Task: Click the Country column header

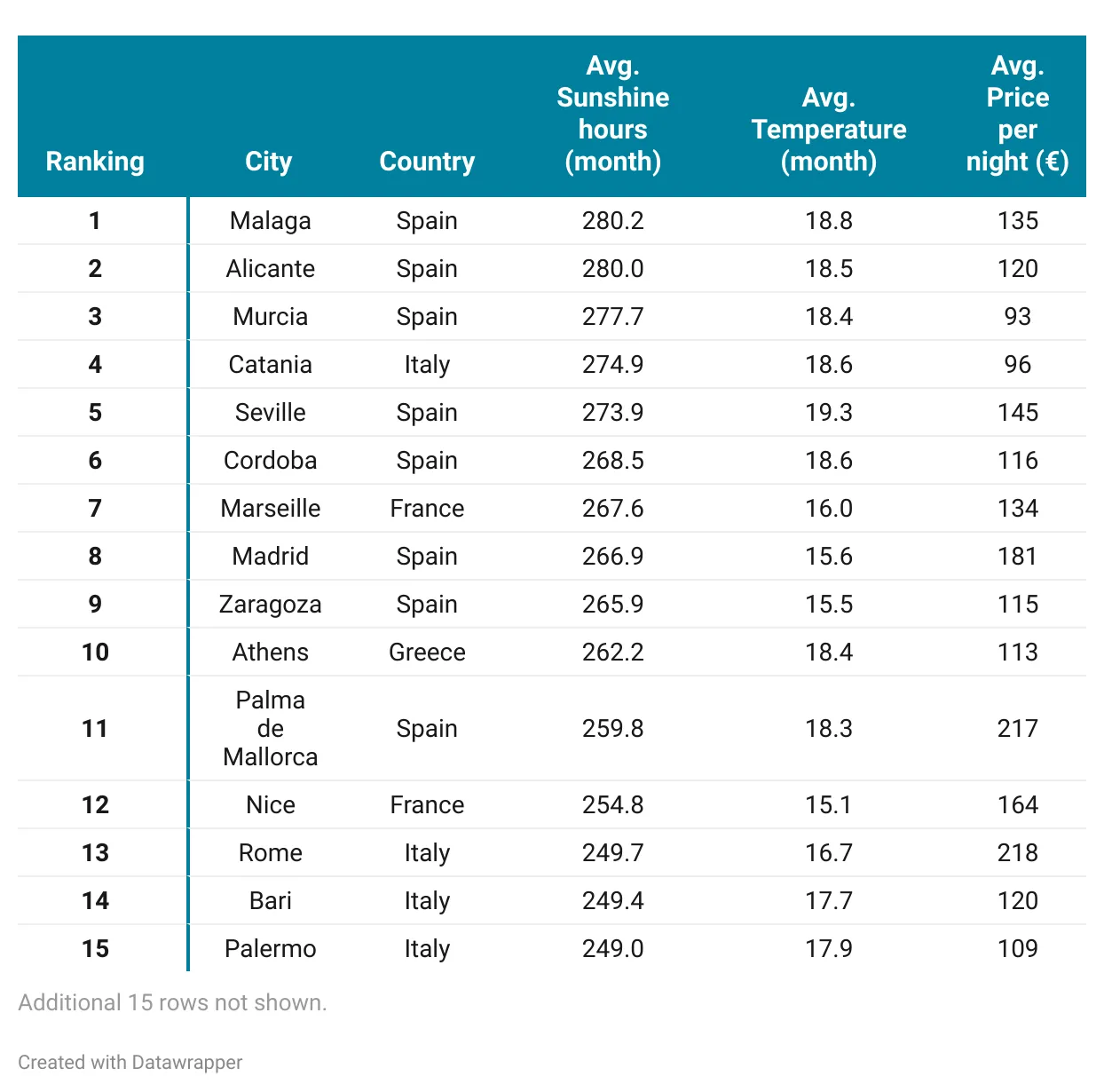Action: (x=427, y=162)
